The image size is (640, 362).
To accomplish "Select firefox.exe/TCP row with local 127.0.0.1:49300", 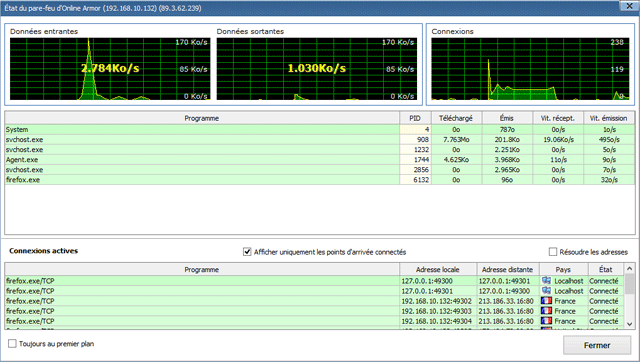I will coord(314,281).
